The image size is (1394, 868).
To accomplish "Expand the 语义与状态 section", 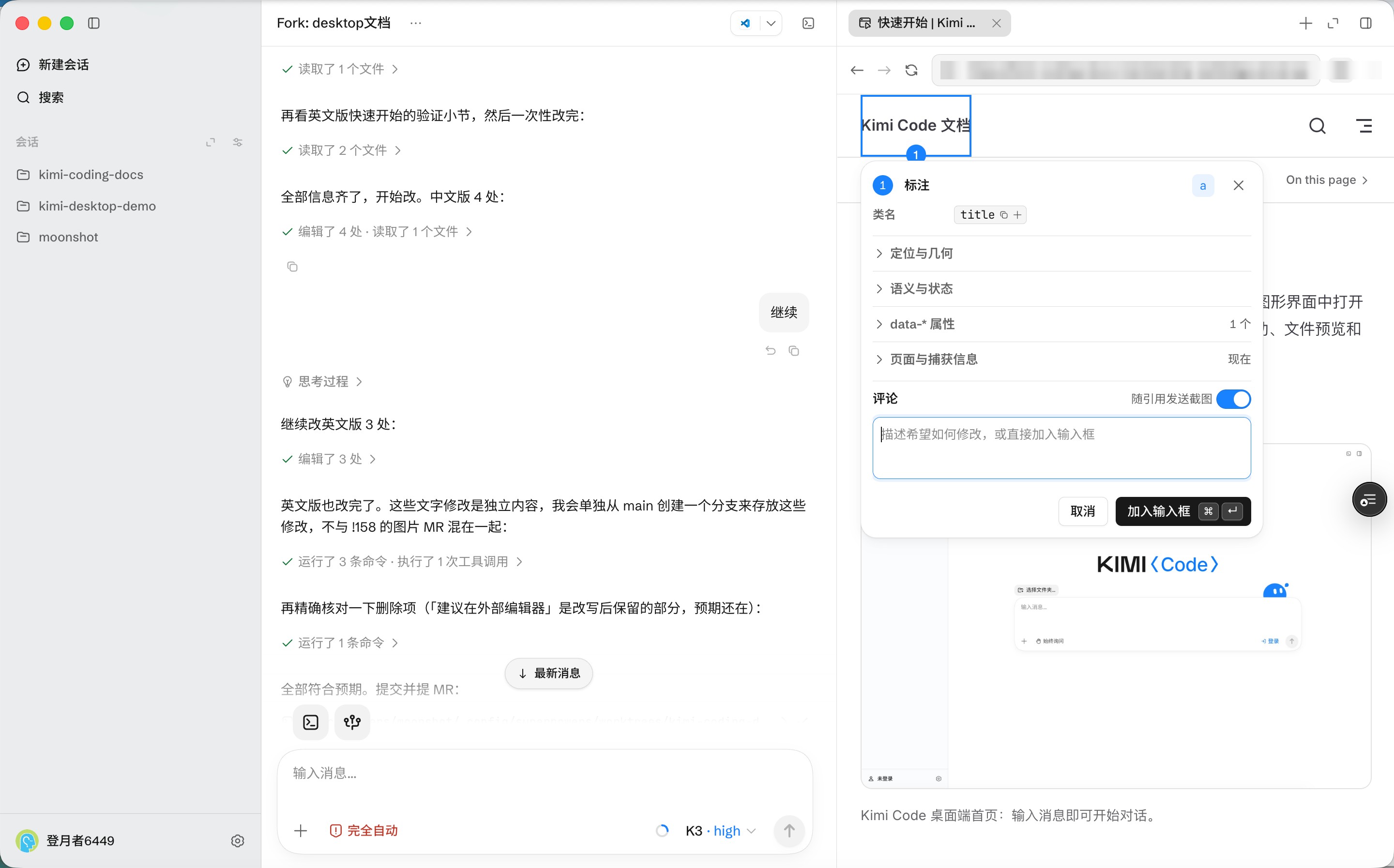I will [x=1061, y=289].
